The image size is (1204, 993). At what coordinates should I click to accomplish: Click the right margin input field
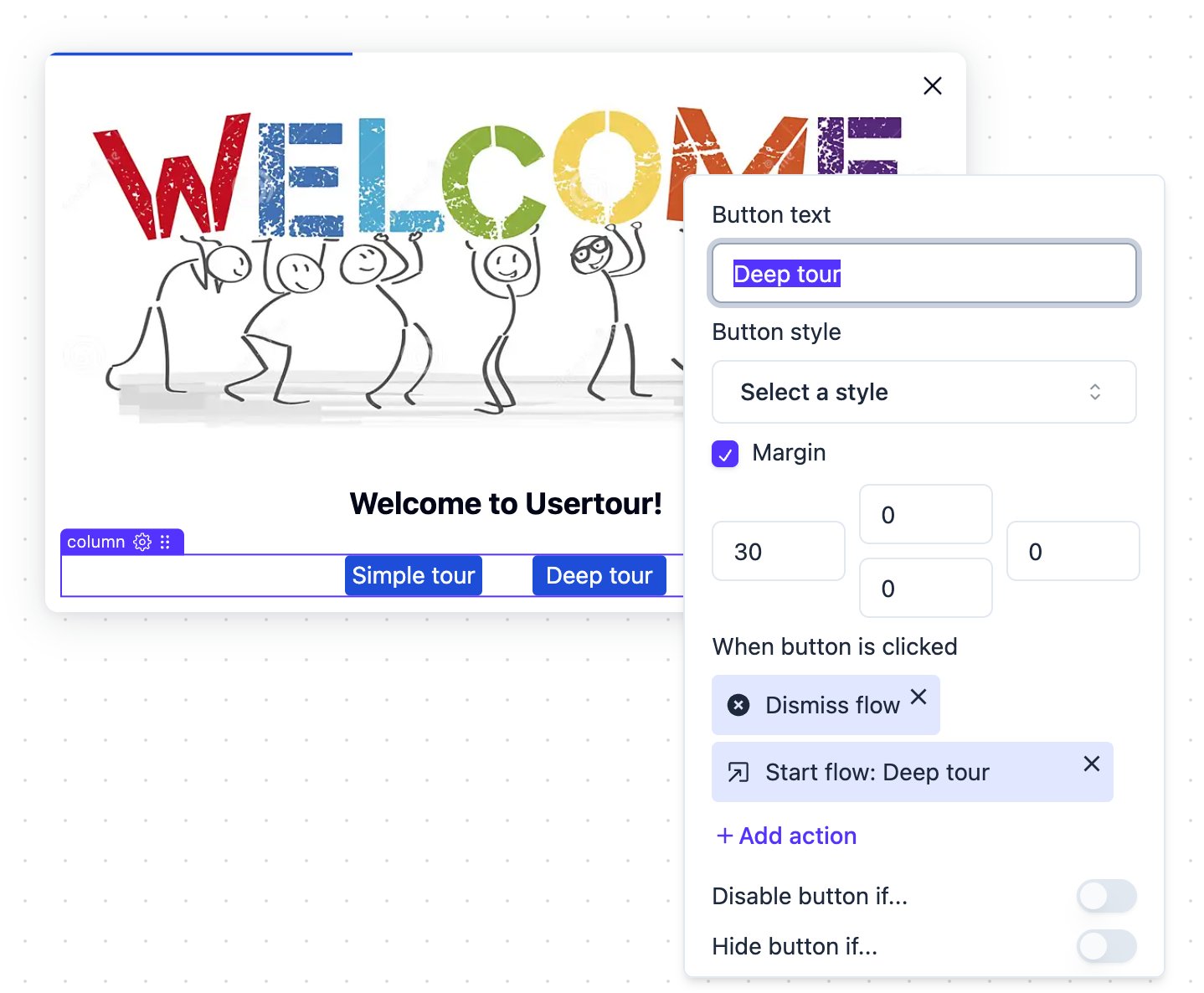(x=1073, y=551)
